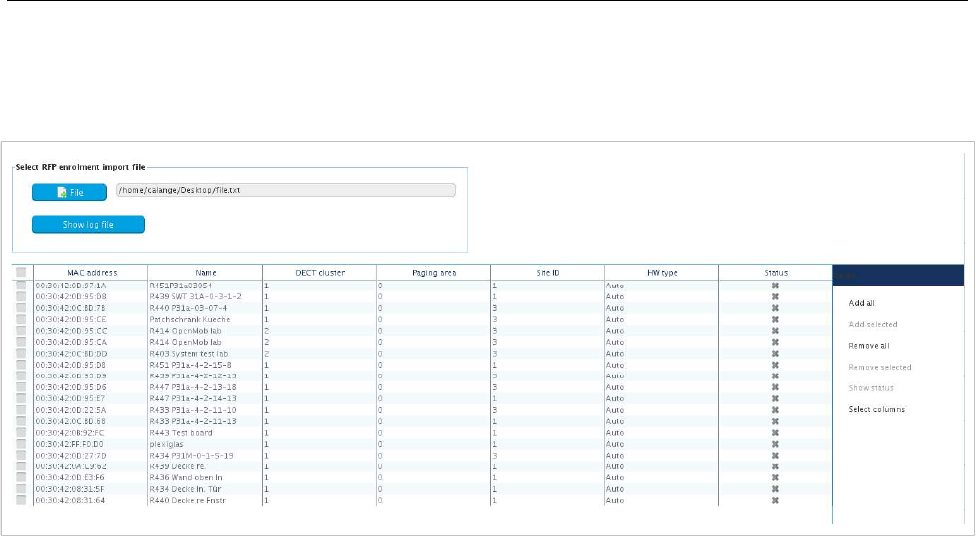Viewport: 976px width, 536px height.
Task: Select MAC address 00:30:42:0C:BD:DD
Action: click(71, 354)
